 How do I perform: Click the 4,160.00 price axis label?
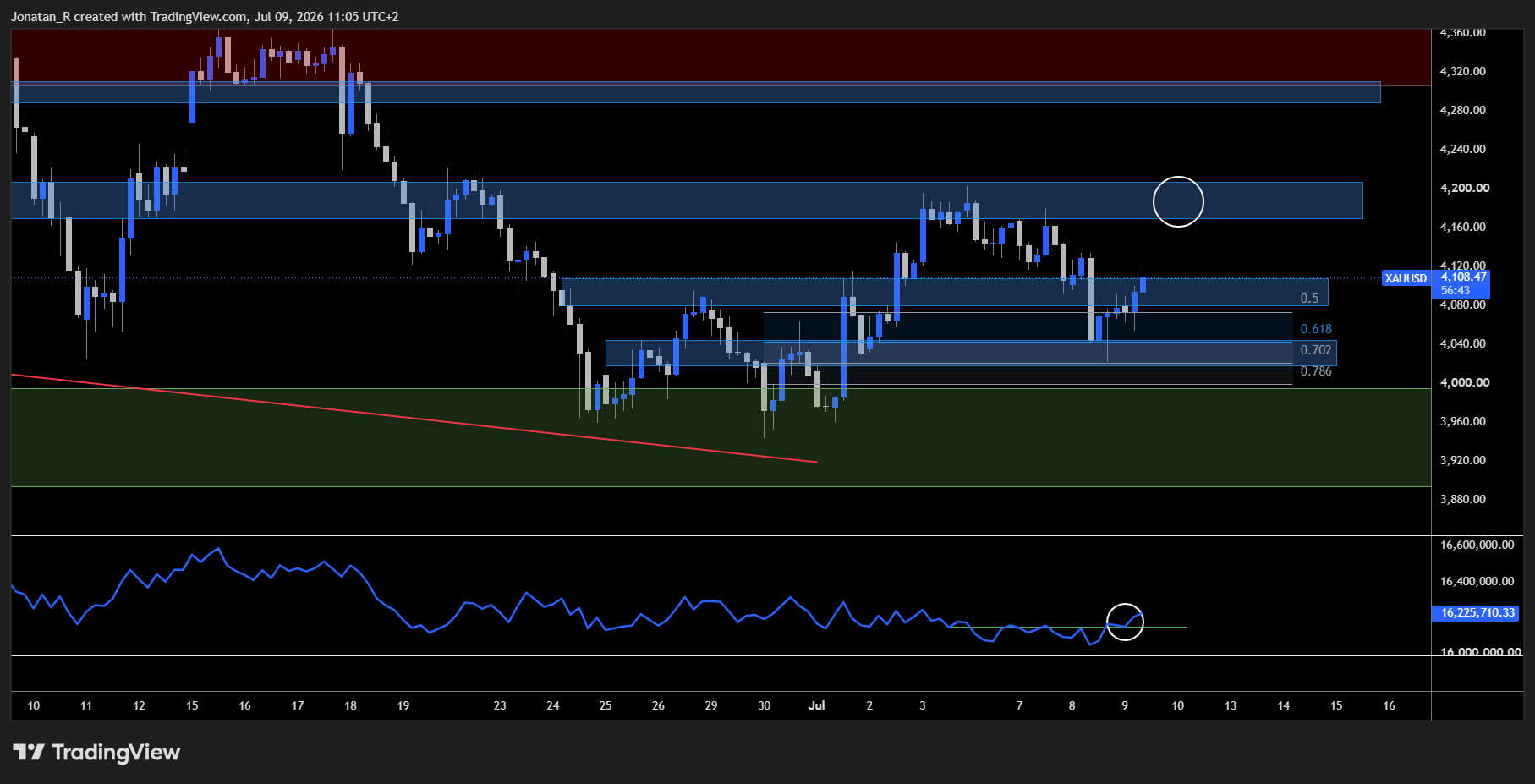tap(1462, 227)
